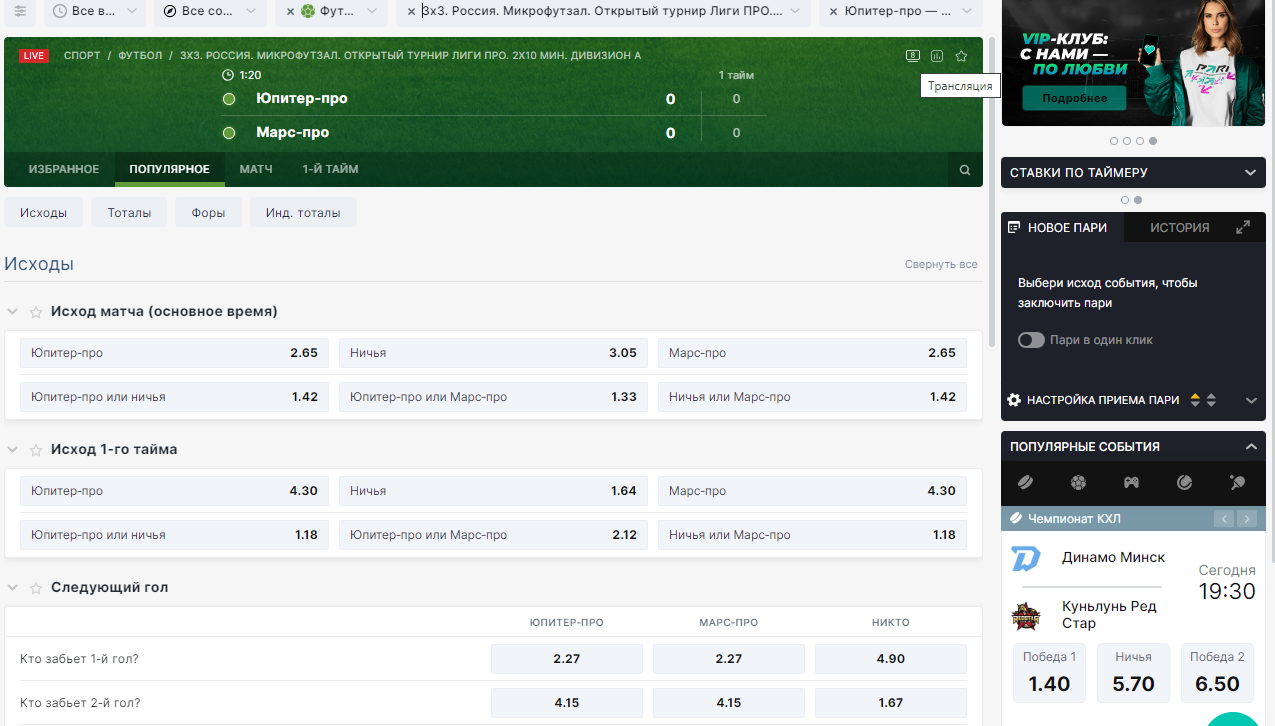Click the Тоталы filter chip

tap(129, 213)
